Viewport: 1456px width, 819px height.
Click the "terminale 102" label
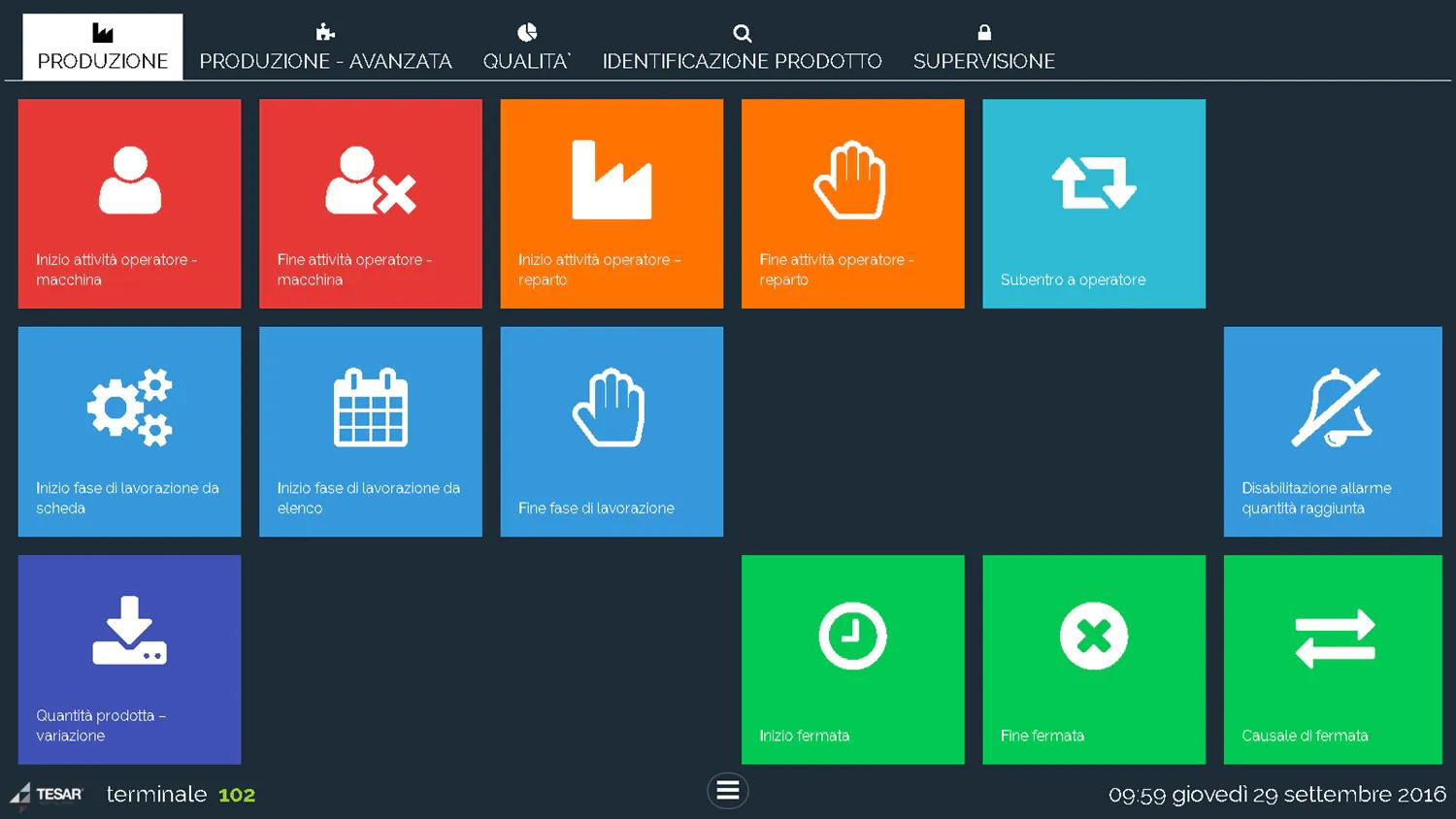coord(181,795)
